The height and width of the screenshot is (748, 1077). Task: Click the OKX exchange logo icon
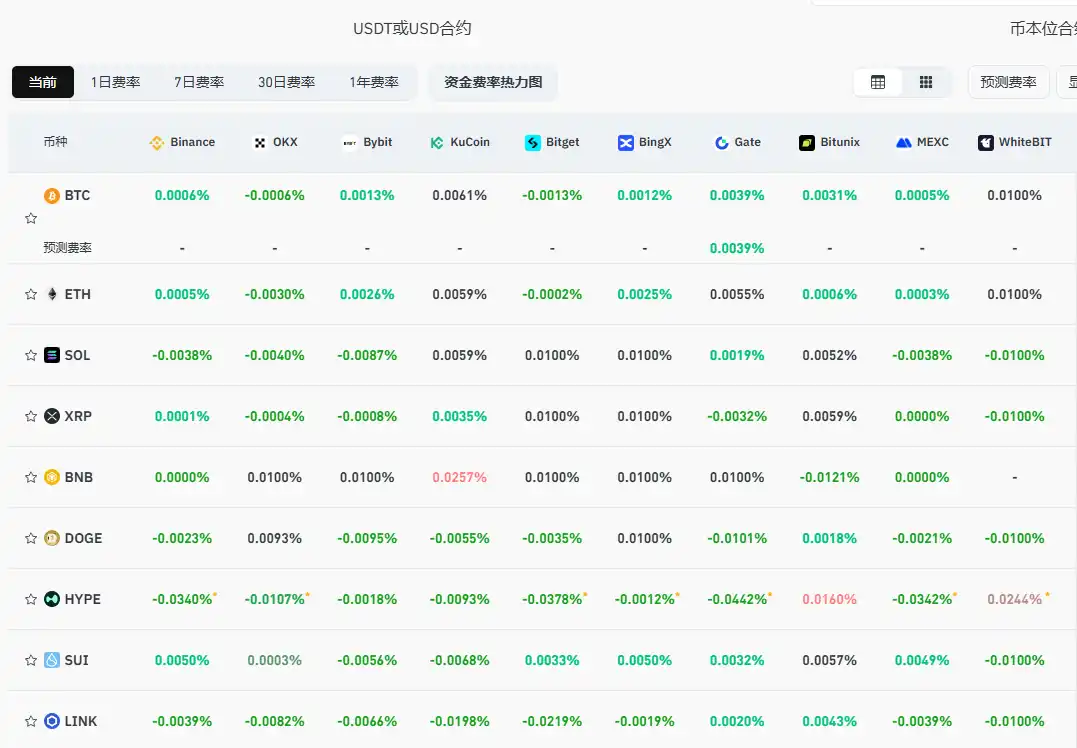[x=260, y=143]
